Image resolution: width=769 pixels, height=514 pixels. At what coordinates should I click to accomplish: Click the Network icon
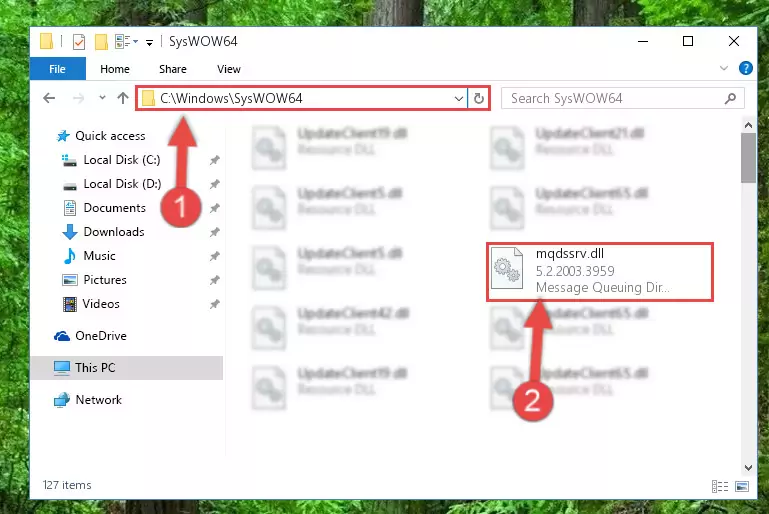62,400
